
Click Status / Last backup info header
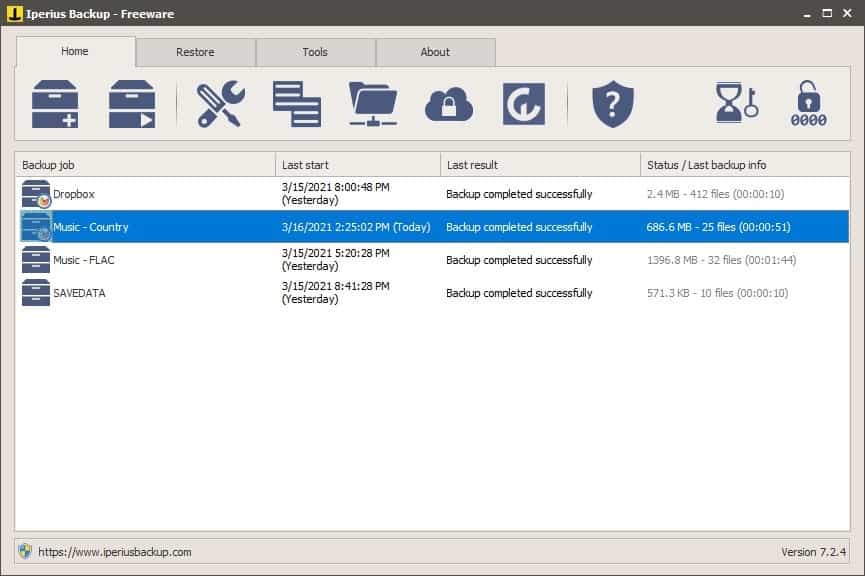tap(745, 164)
